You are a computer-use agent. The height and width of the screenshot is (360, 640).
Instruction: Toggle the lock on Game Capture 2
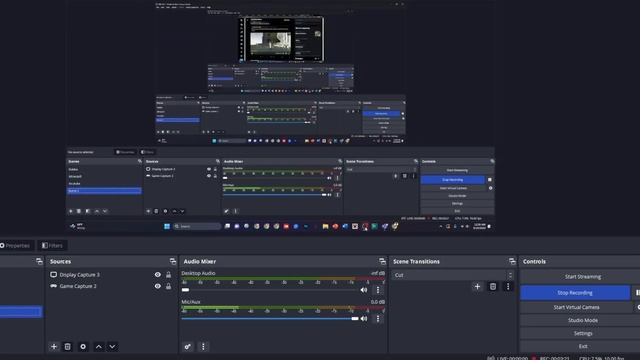pos(168,286)
